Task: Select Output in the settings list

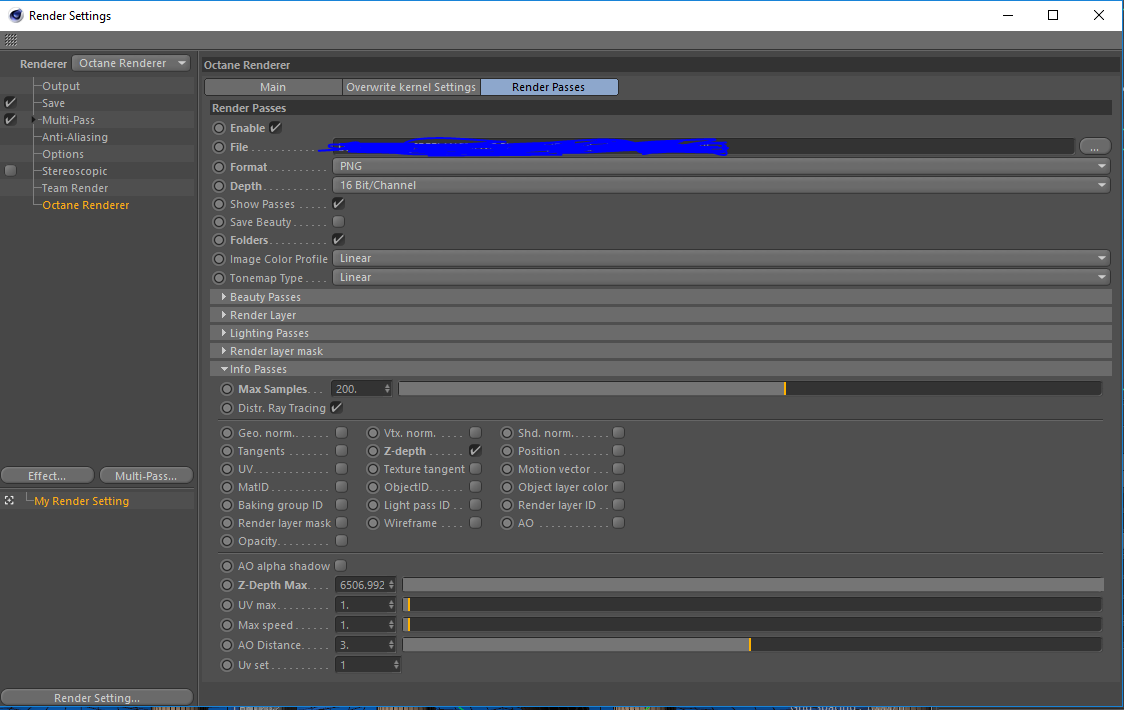Action: point(61,86)
